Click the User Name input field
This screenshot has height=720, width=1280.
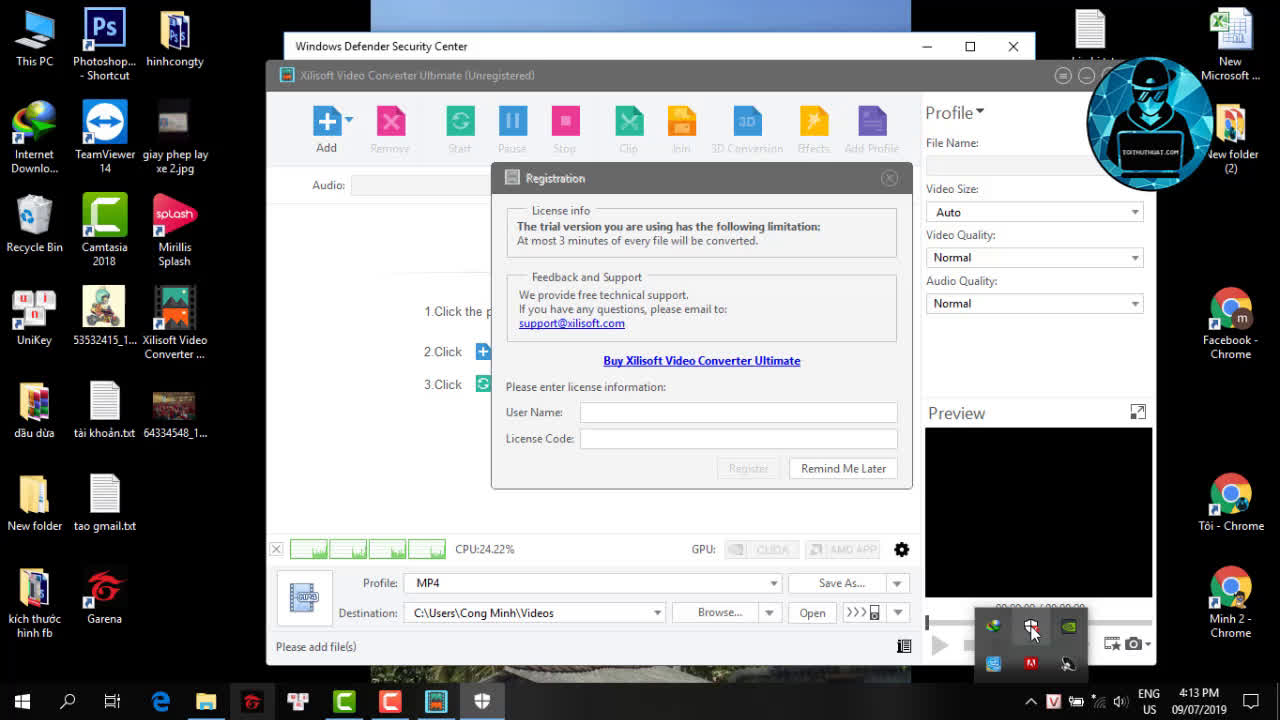click(x=739, y=412)
